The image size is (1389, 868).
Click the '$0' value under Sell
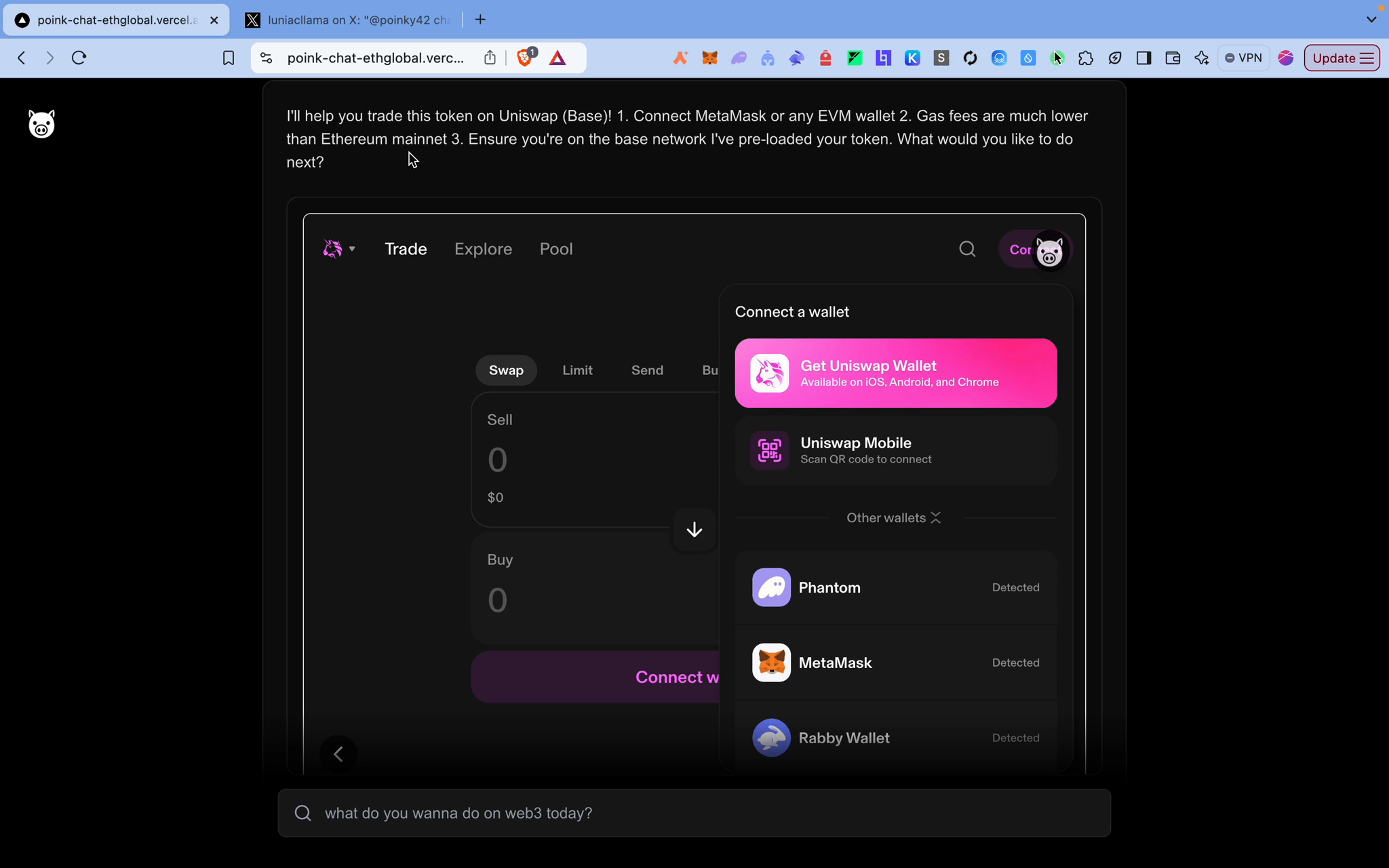[x=495, y=498]
